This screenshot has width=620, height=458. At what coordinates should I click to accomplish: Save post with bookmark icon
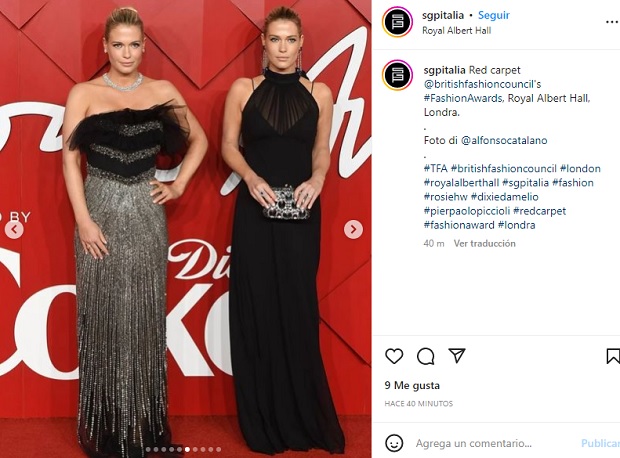coord(613,356)
